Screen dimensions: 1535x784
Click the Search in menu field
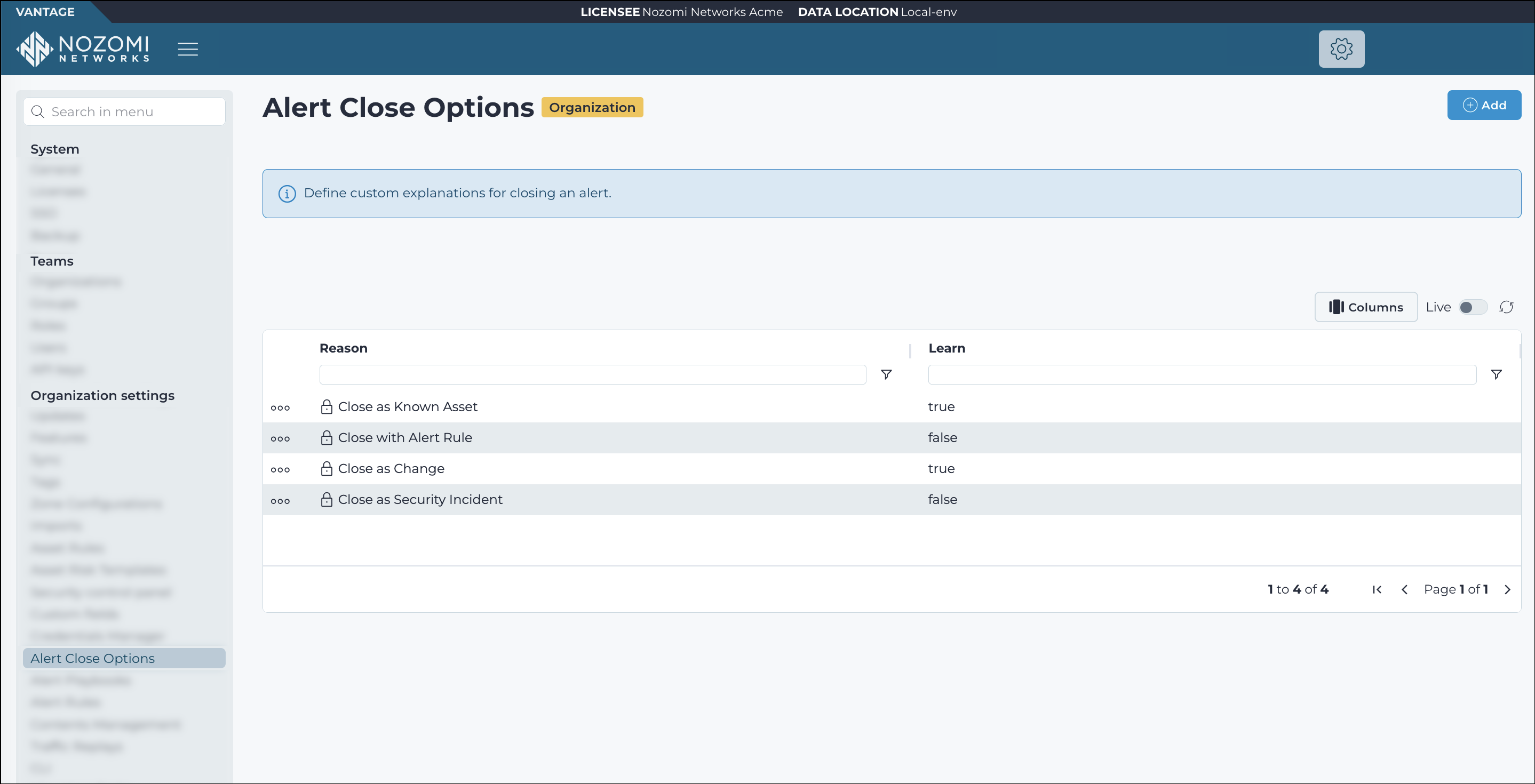(x=124, y=112)
